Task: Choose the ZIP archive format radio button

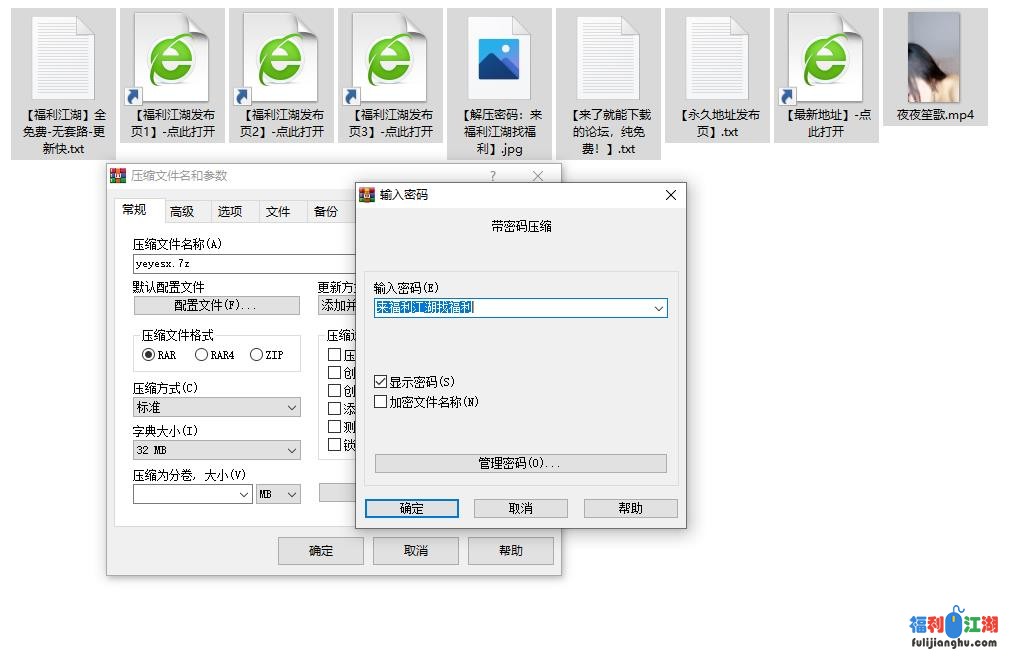Action: [257, 355]
